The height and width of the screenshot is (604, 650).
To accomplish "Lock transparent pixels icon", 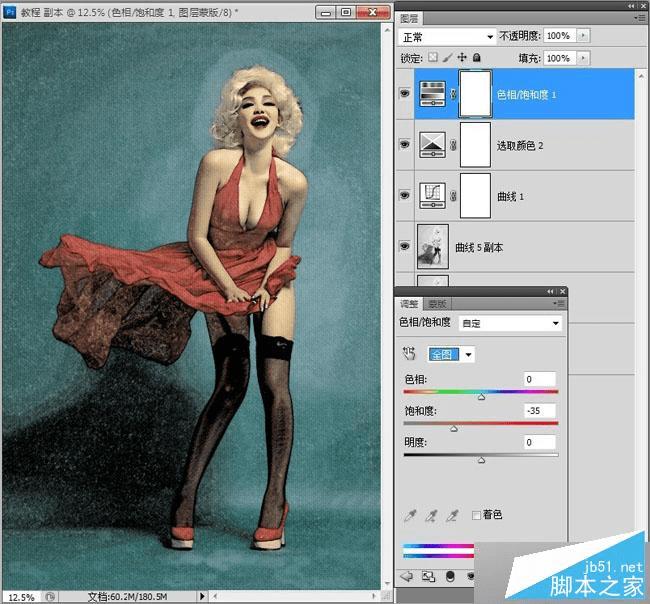I will click(433, 57).
